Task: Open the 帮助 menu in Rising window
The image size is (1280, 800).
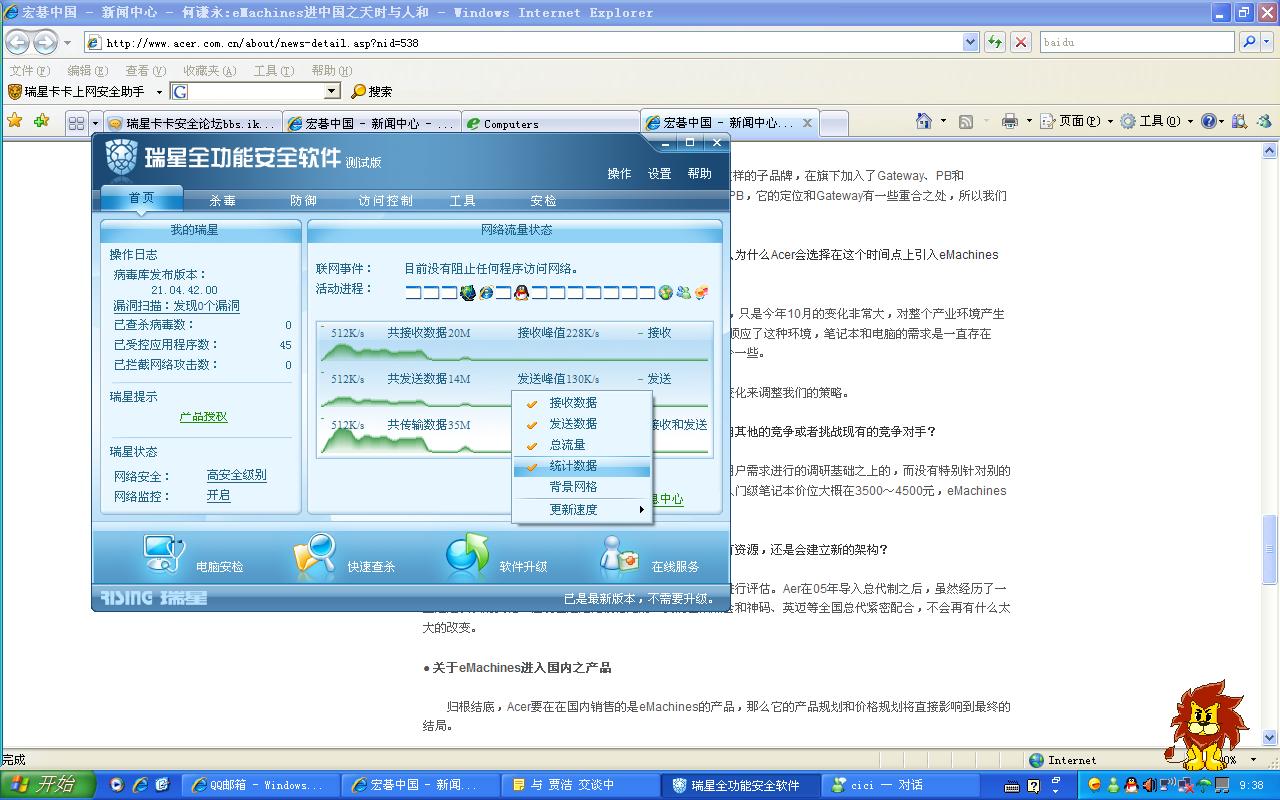Action: click(x=699, y=173)
